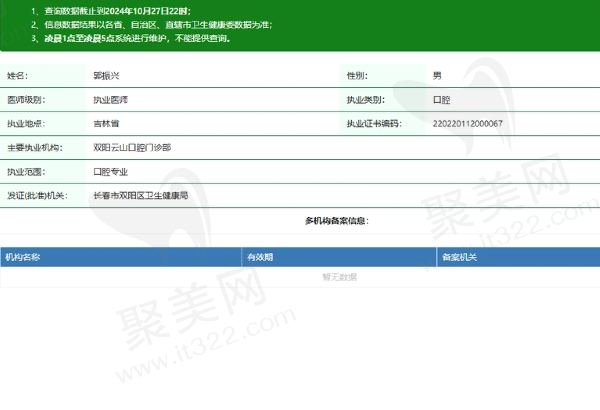This screenshot has height=410, width=600.
Task: Select the 口腔专业 value
Action: pos(110,172)
